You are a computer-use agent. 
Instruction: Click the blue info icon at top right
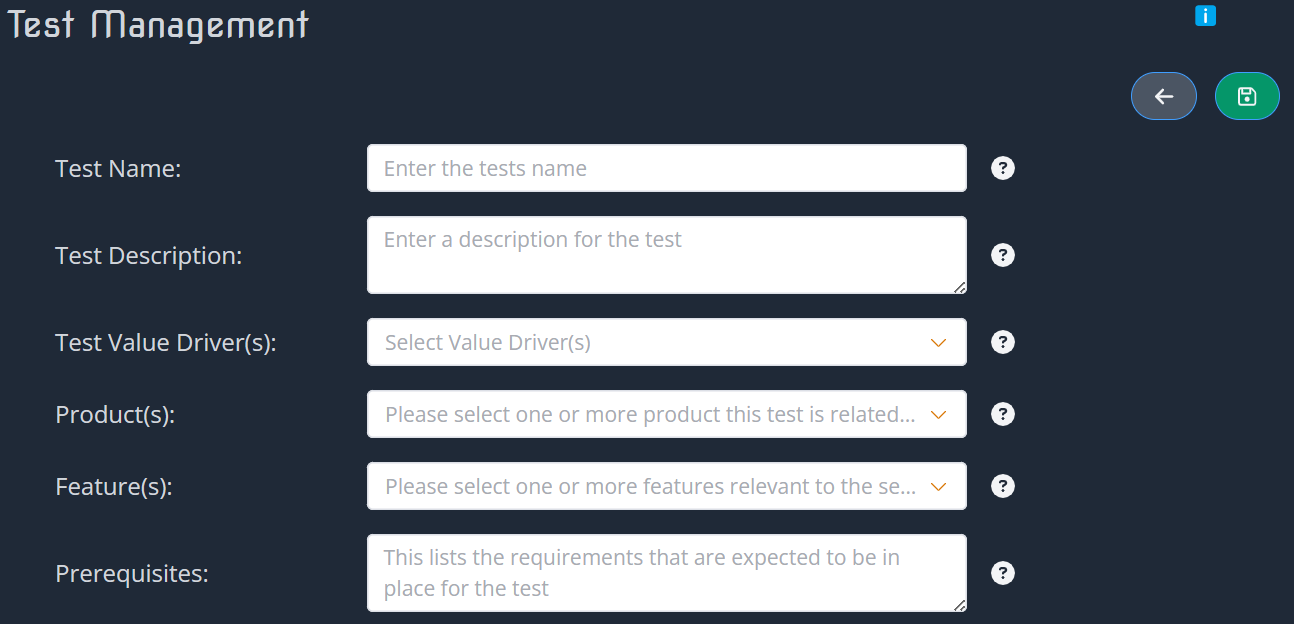(1205, 15)
